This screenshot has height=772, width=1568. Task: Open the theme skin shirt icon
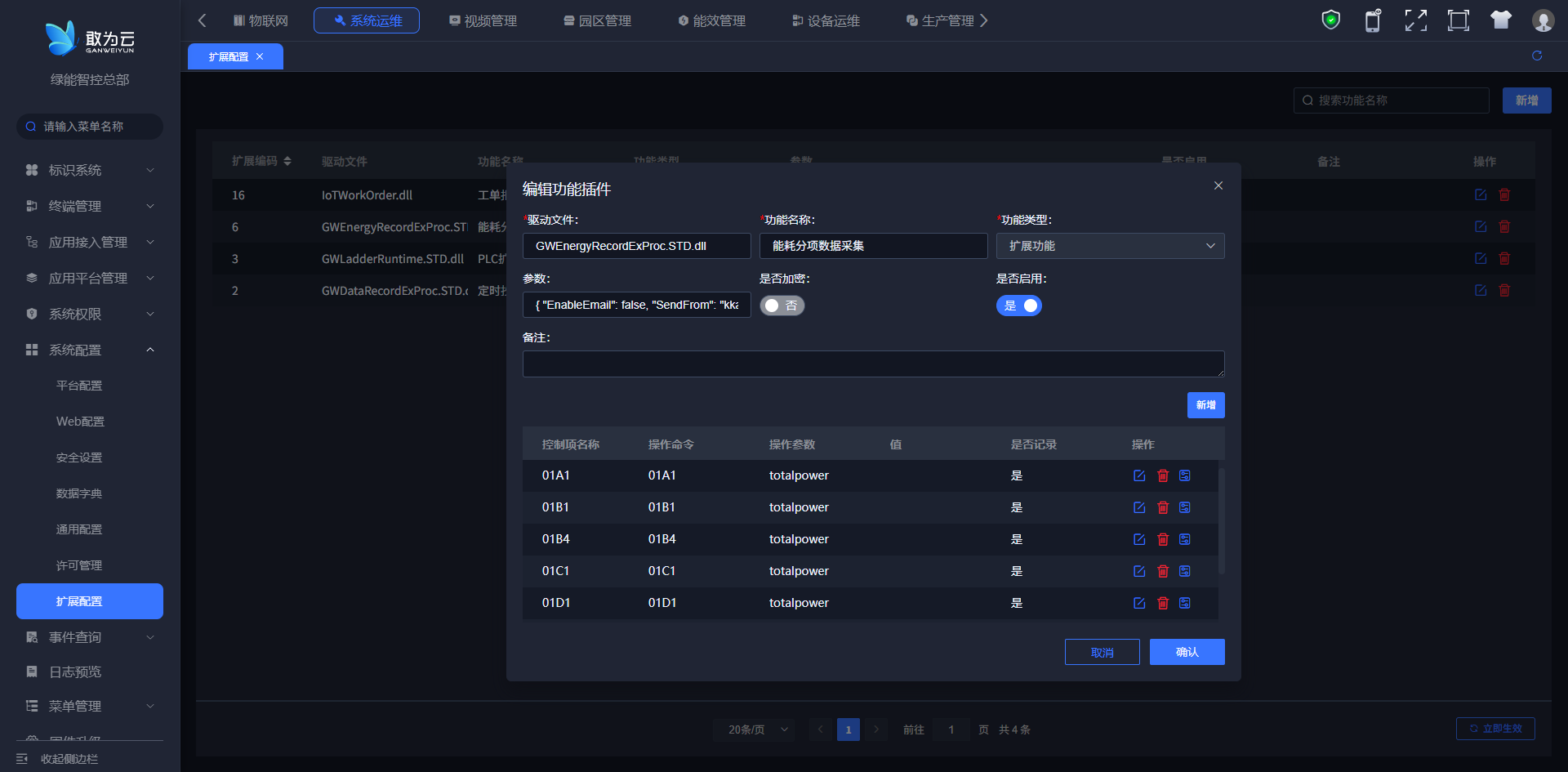click(1500, 20)
